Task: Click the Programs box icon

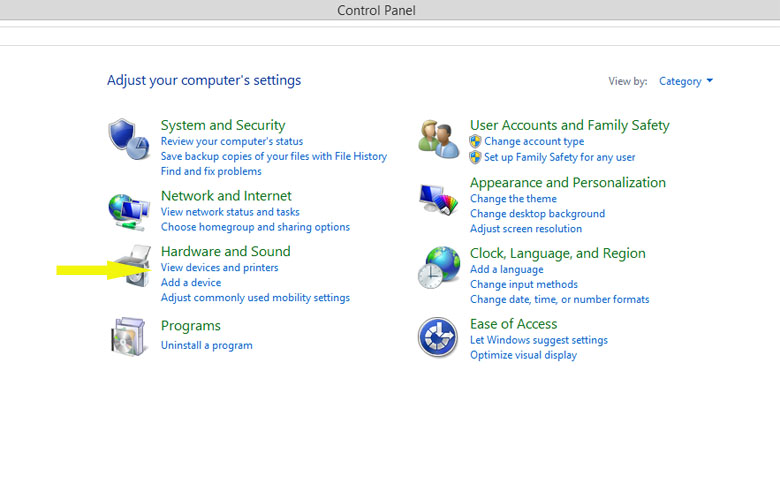Action: pyautogui.click(x=128, y=336)
